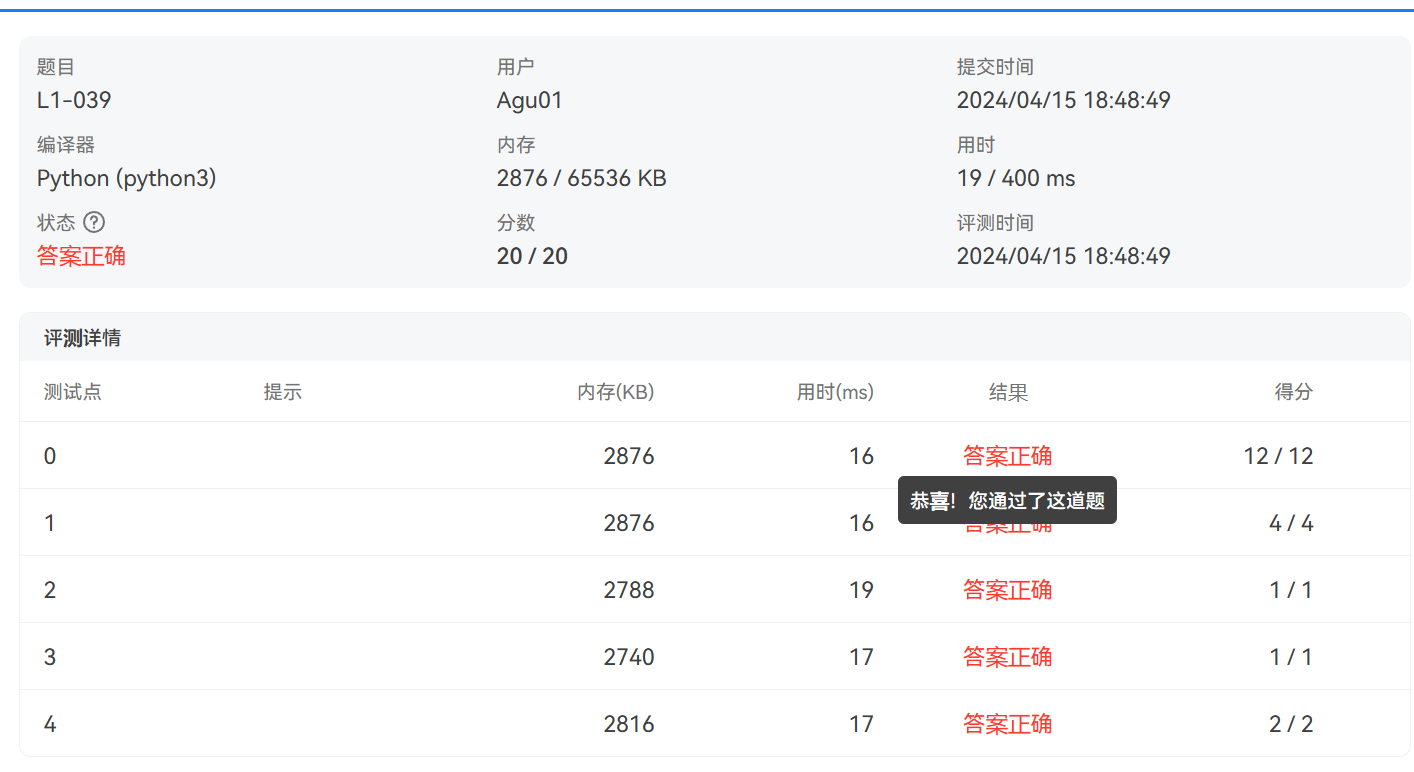View user Agu01's profile

click(529, 100)
